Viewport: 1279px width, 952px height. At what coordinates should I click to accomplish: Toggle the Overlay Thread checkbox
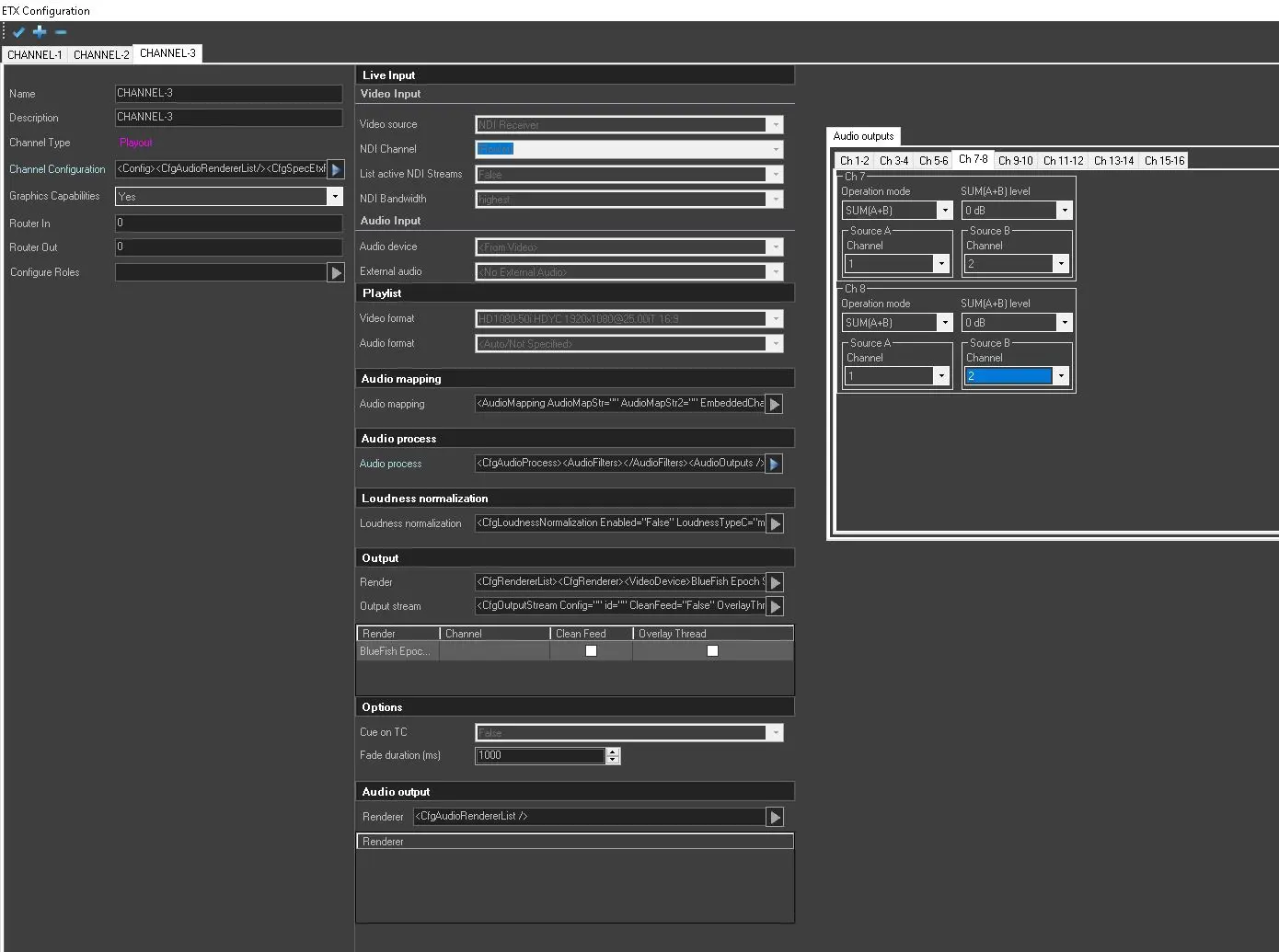(712, 651)
